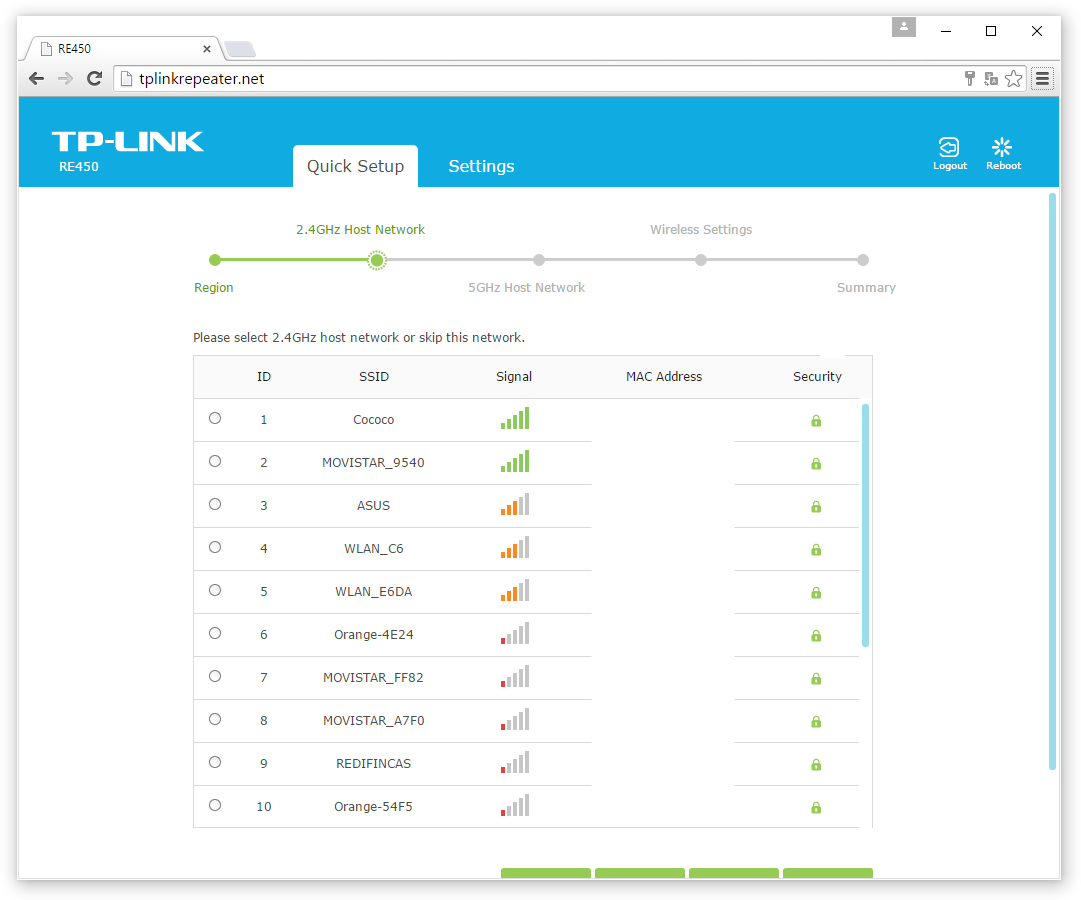Click the SSID column header
1081x900 pixels.
point(374,377)
